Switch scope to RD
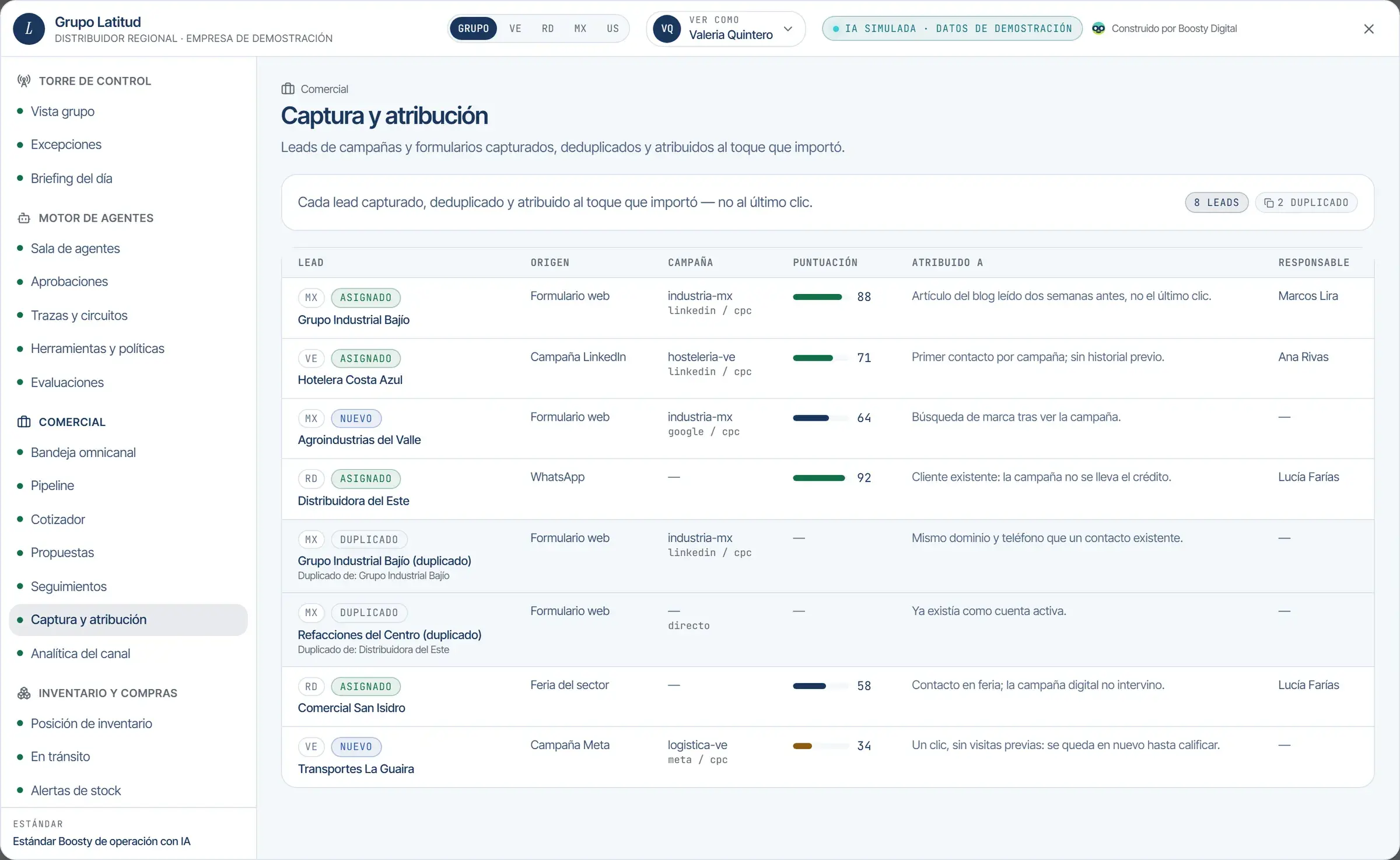 click(x=548, y=29)
